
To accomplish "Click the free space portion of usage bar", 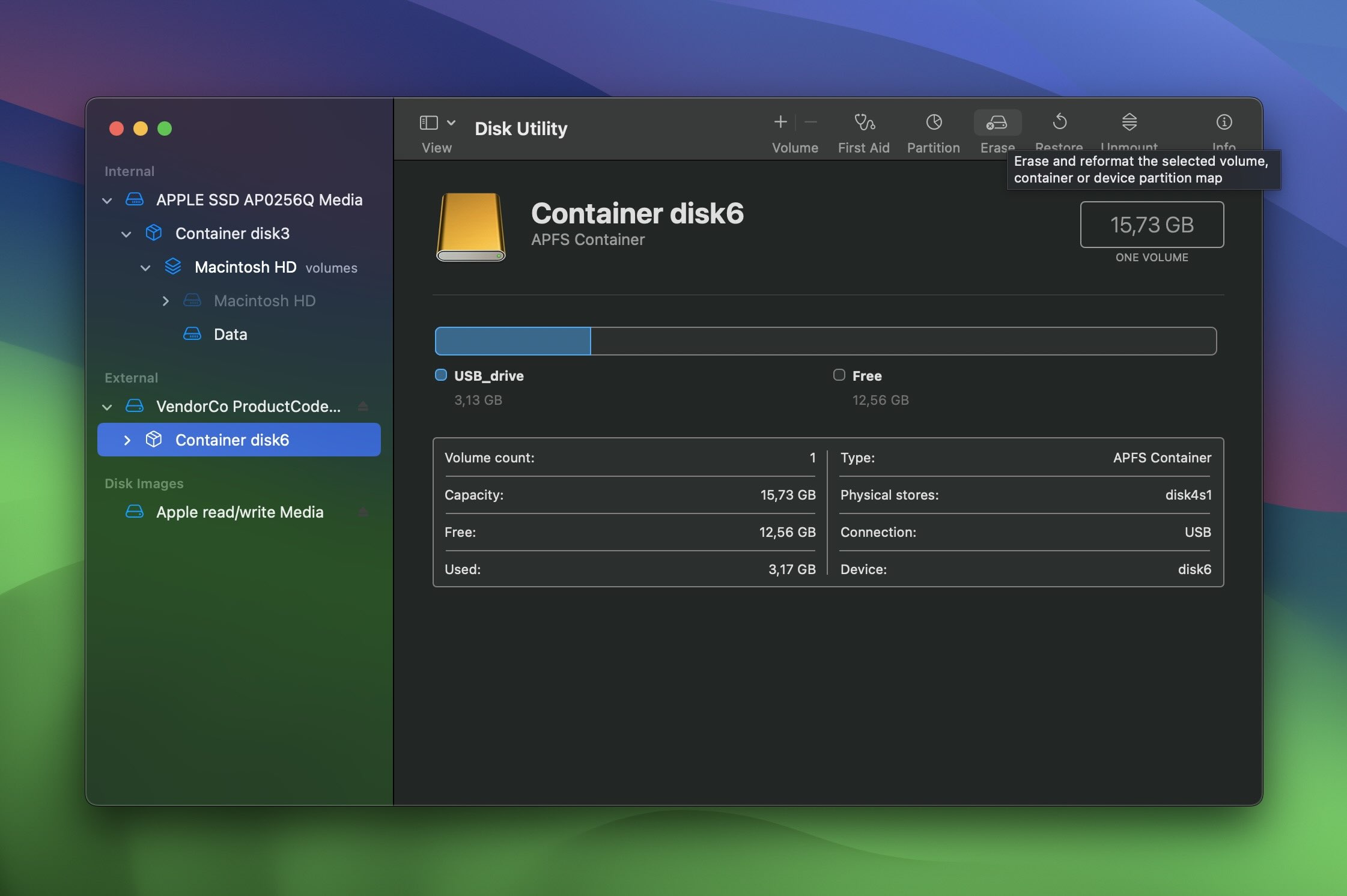I will [x=904, y=341].
